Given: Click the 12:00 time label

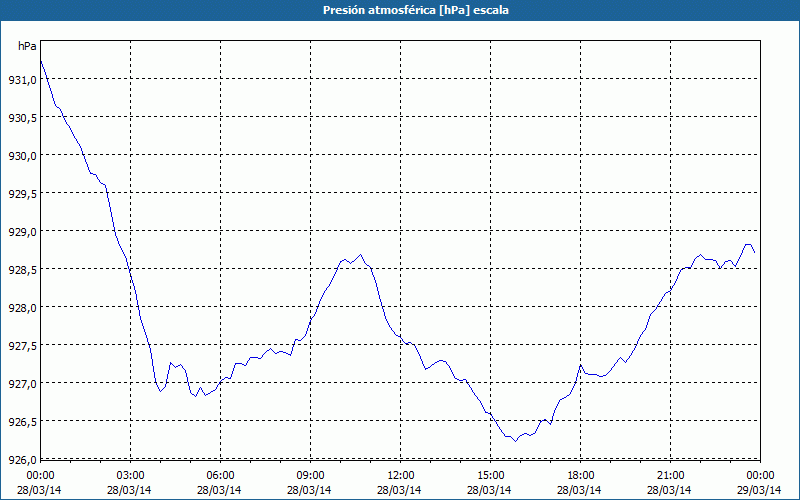Looking at the screenshot, I should tap(400, 476).
